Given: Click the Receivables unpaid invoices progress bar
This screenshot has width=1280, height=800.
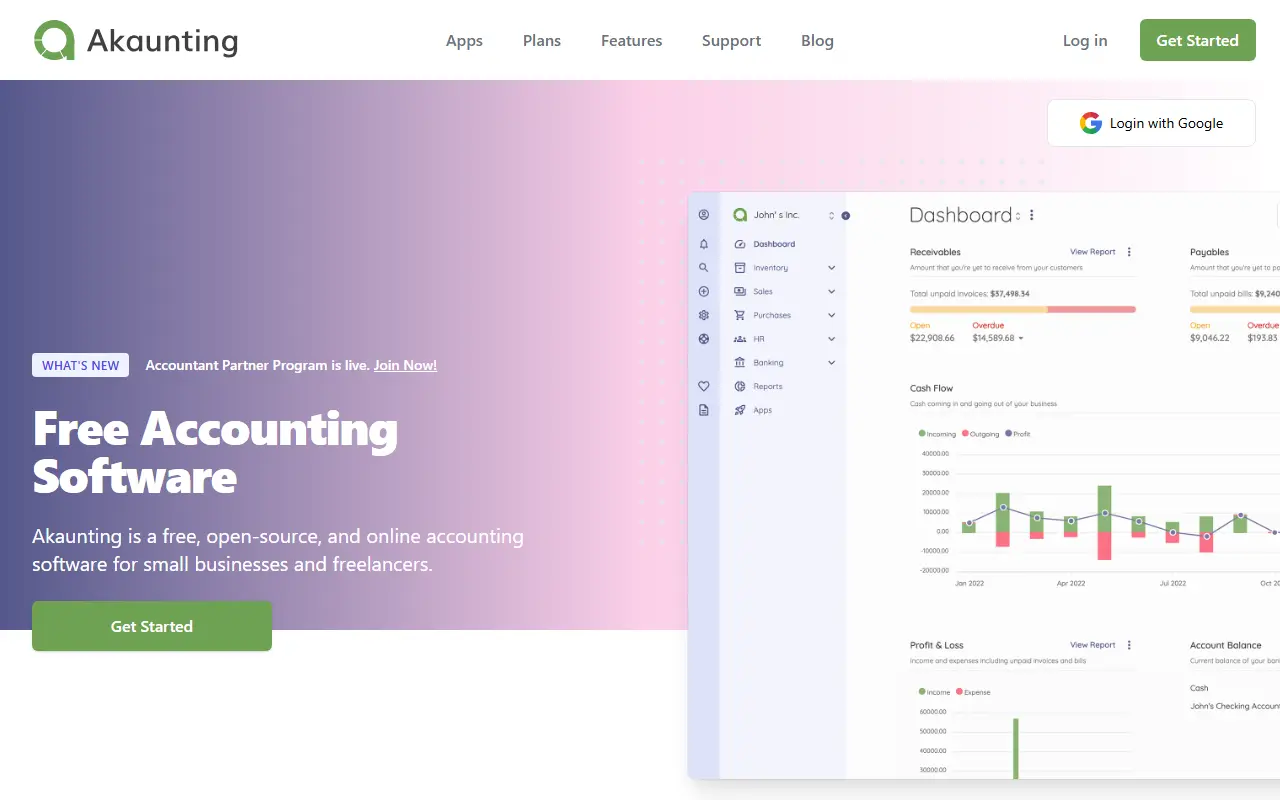Looking at the screenshot, I should pyautogui.click(x=1023, y=309).
